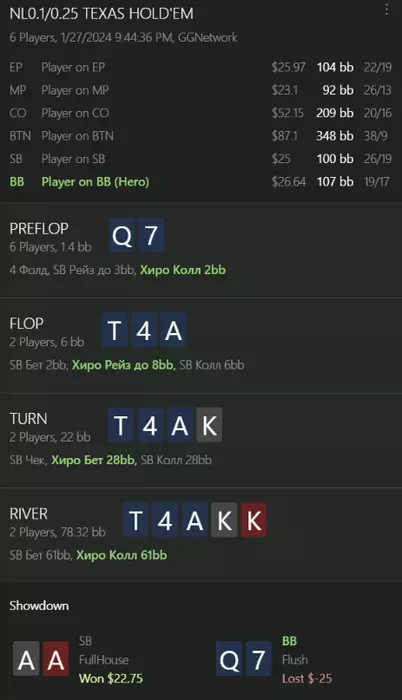
Task: Click the red A in SB showdown
Action: [55, 659]
